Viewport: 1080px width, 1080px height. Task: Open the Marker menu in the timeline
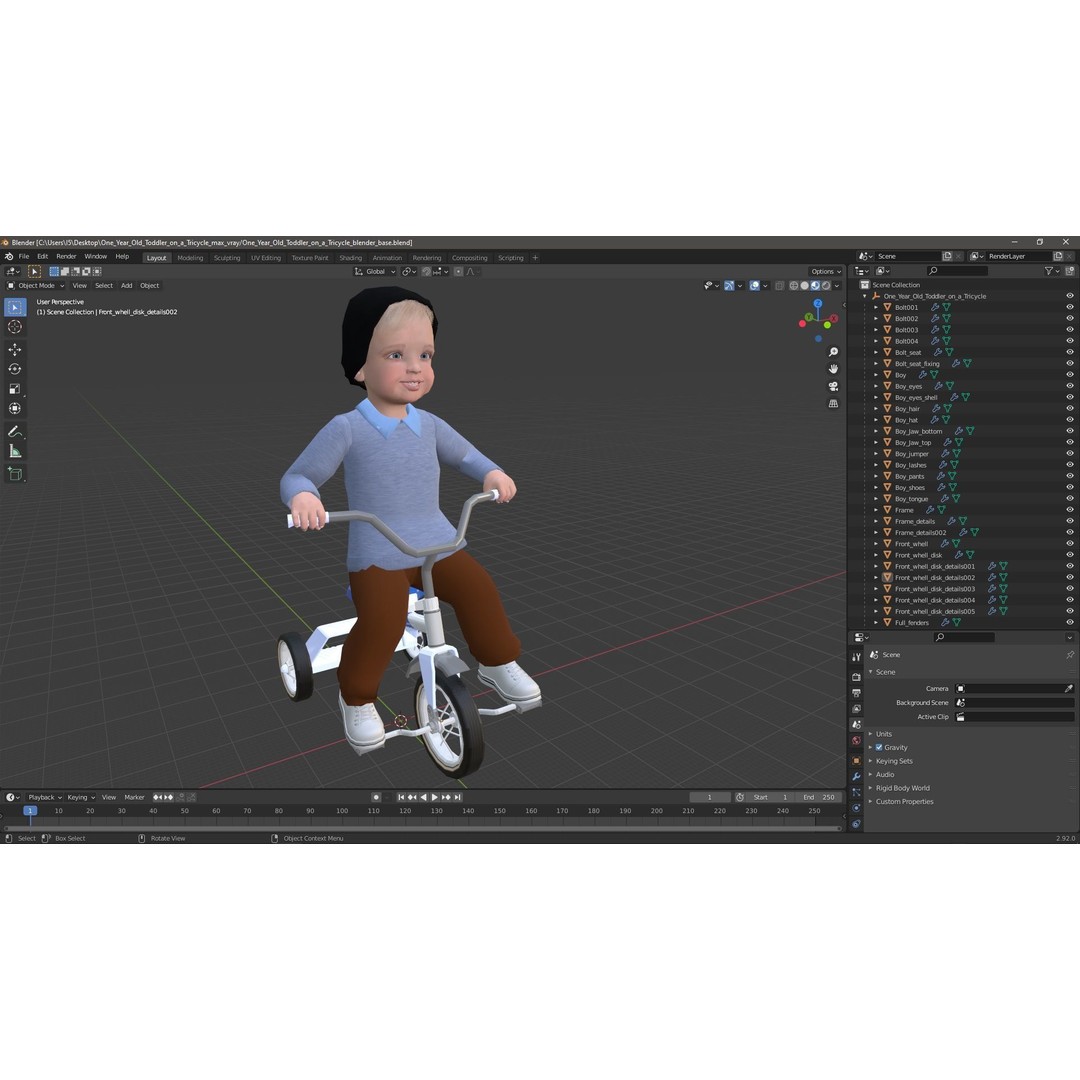[134, 797]
